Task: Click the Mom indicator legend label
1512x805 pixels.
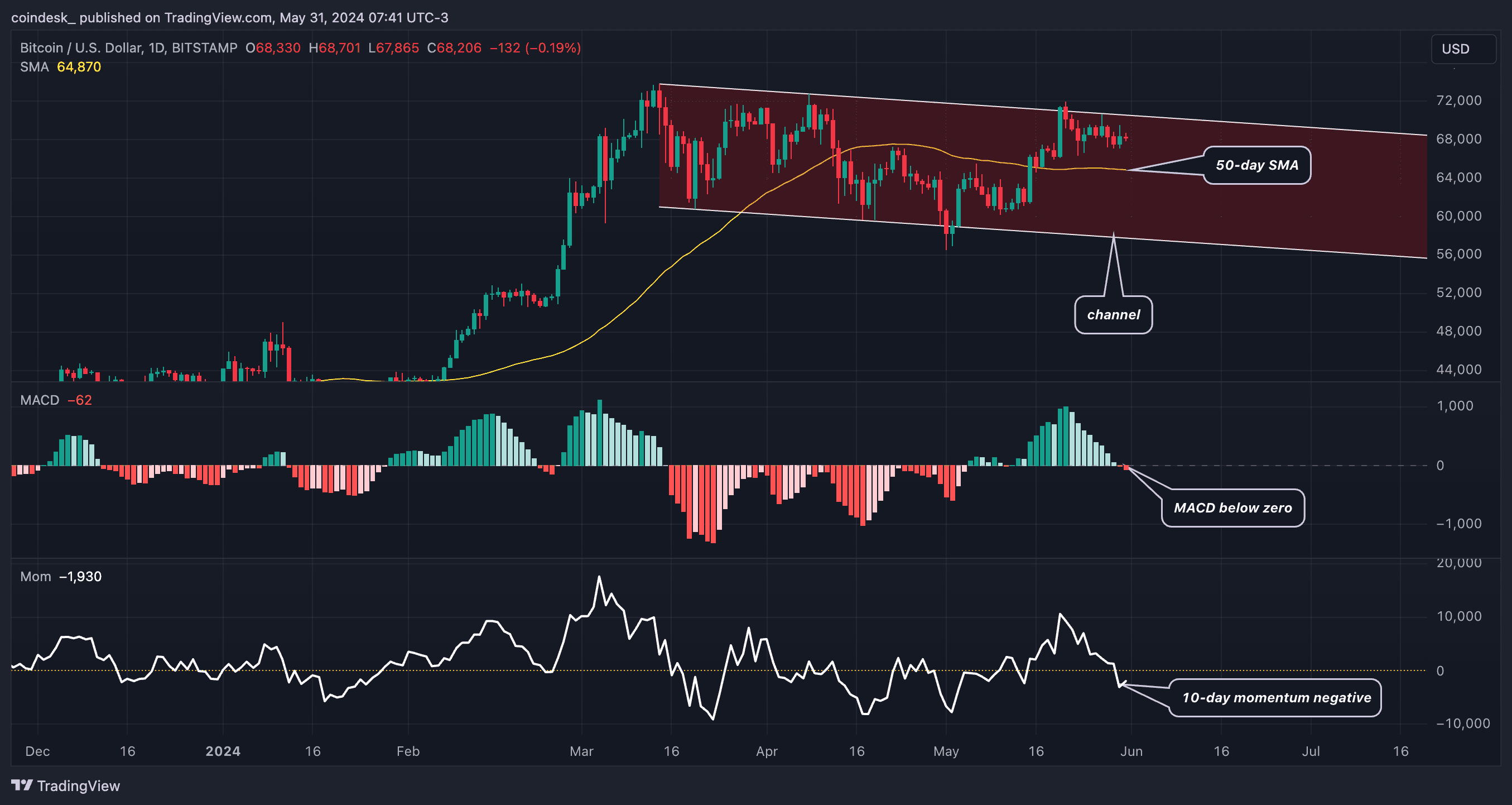Action: pos(35,577)
